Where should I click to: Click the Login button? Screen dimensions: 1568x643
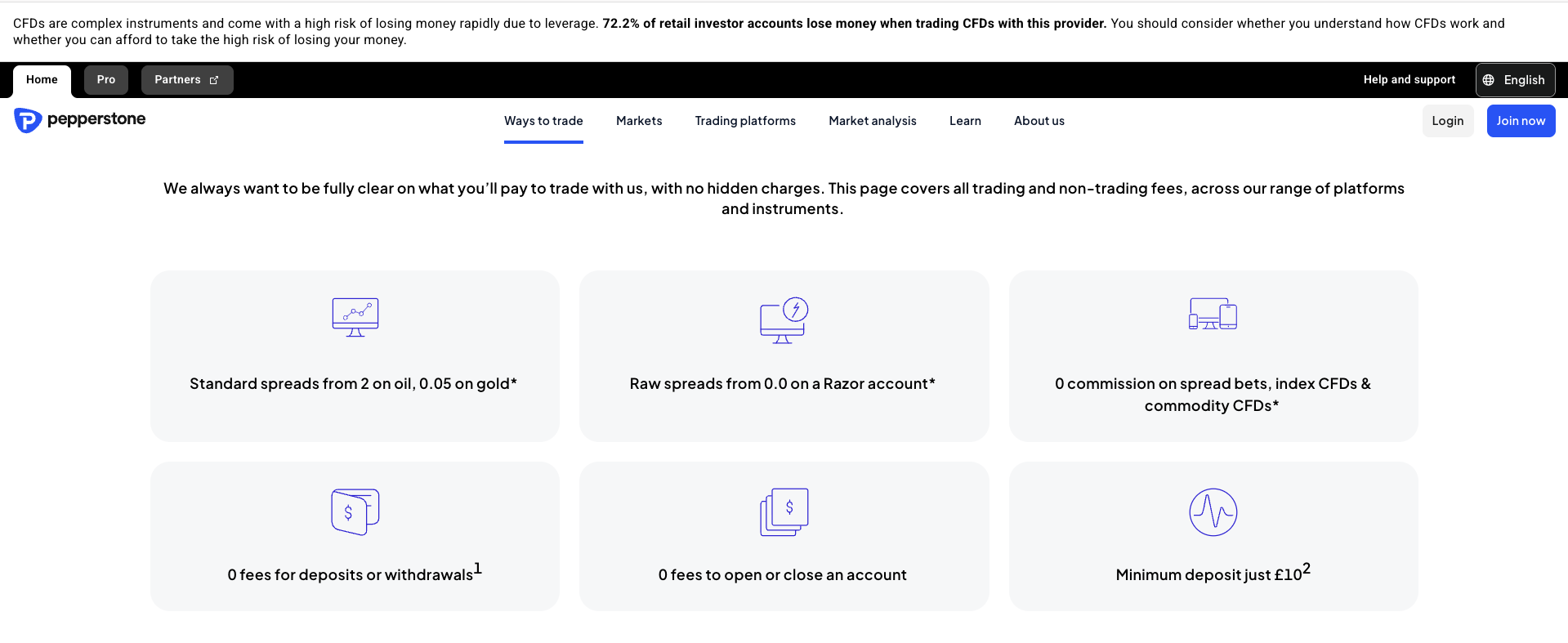click(1447, 121)
